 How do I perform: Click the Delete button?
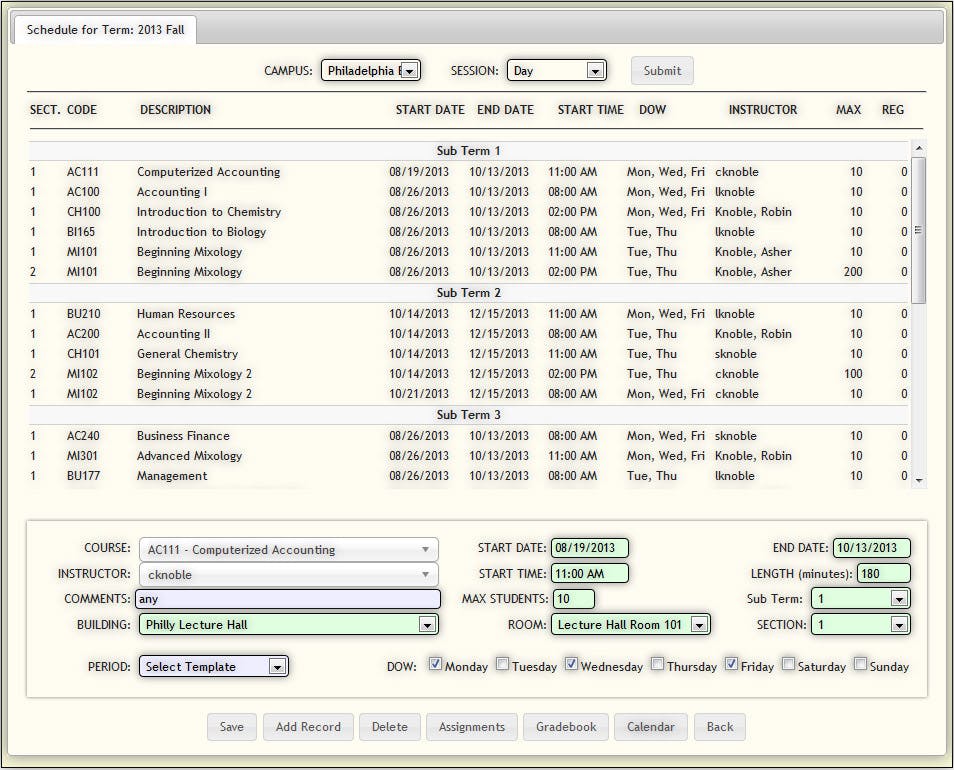click(x=389, y=727)
